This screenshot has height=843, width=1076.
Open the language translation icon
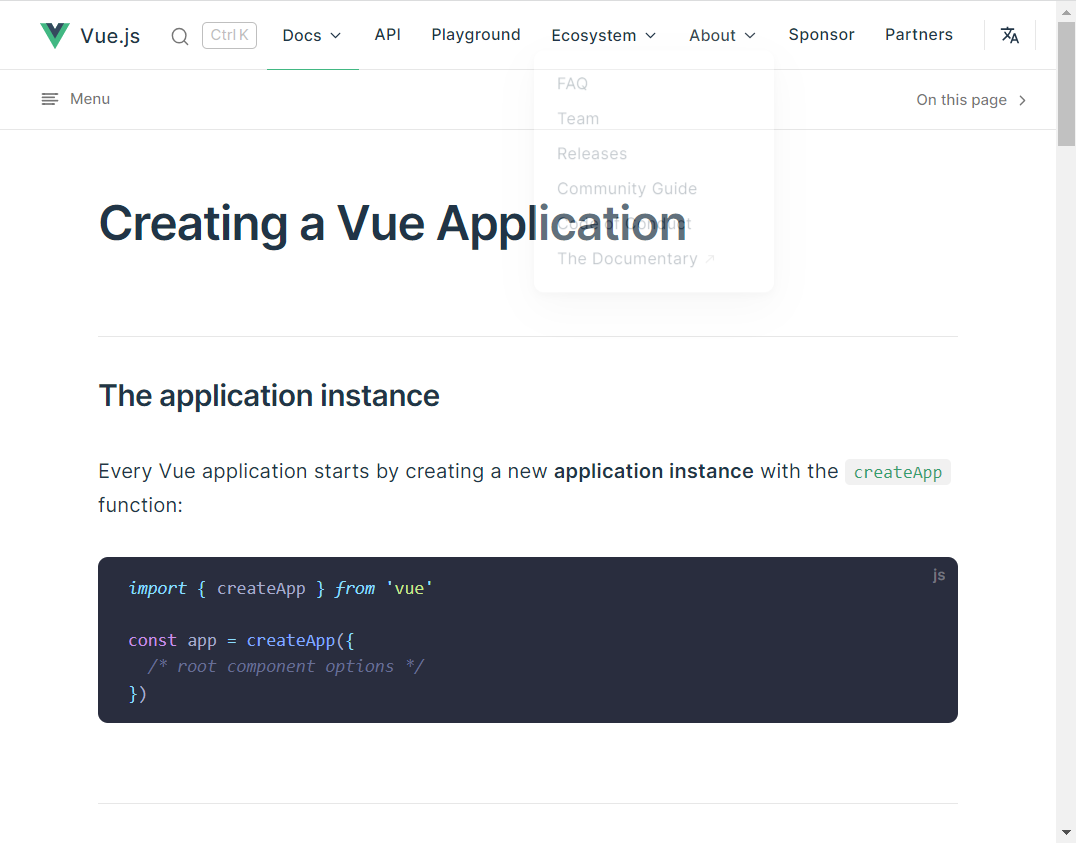coord(1009,35)
